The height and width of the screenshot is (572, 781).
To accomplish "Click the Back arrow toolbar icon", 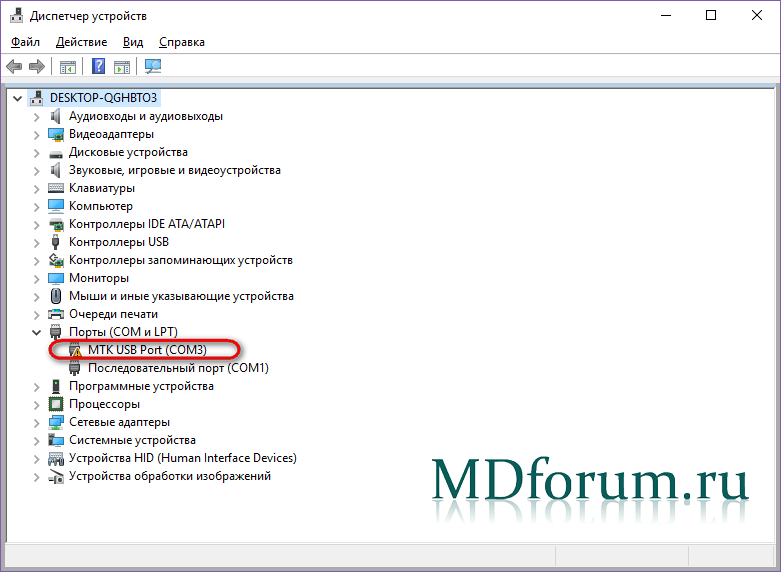I will click(14, 66).
